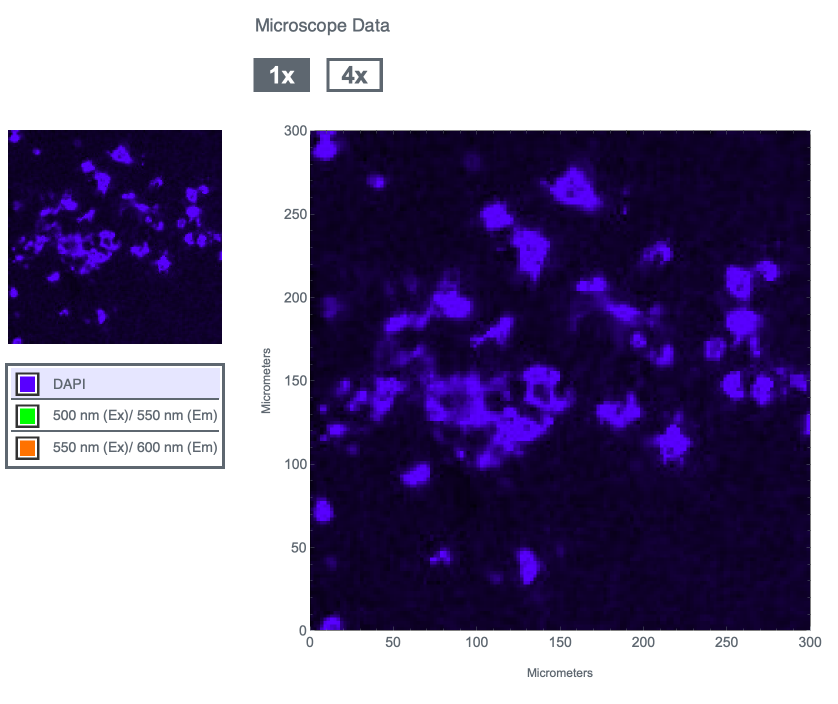Click the 50 tick on the y-axis
The height and width of the screenshot is (704, 838).
point(297,548)
